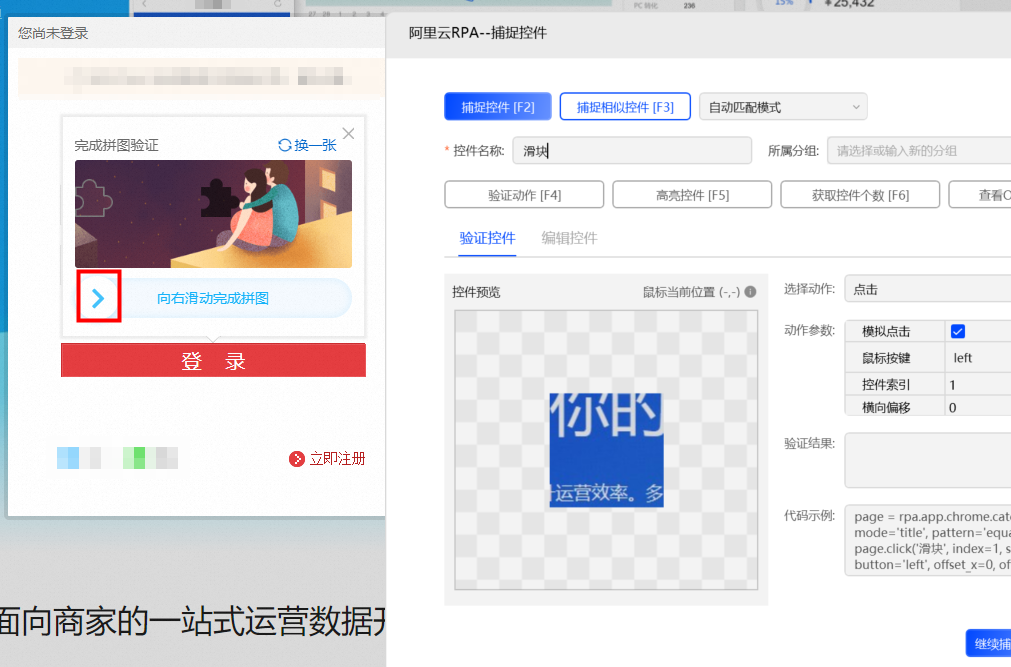This screenshot has height=667, width=1011.
Task: Click the 代码示例 code box
Action: [x=928, y=541]
